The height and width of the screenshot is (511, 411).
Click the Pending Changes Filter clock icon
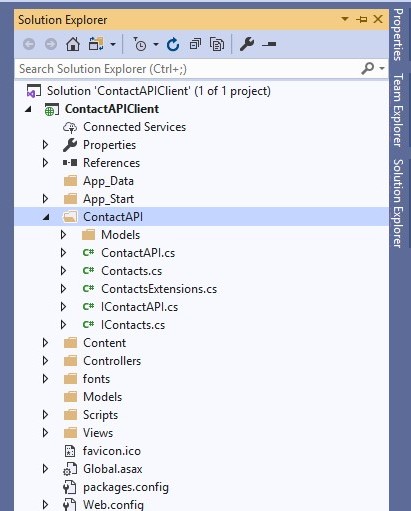tap(140, 44)
